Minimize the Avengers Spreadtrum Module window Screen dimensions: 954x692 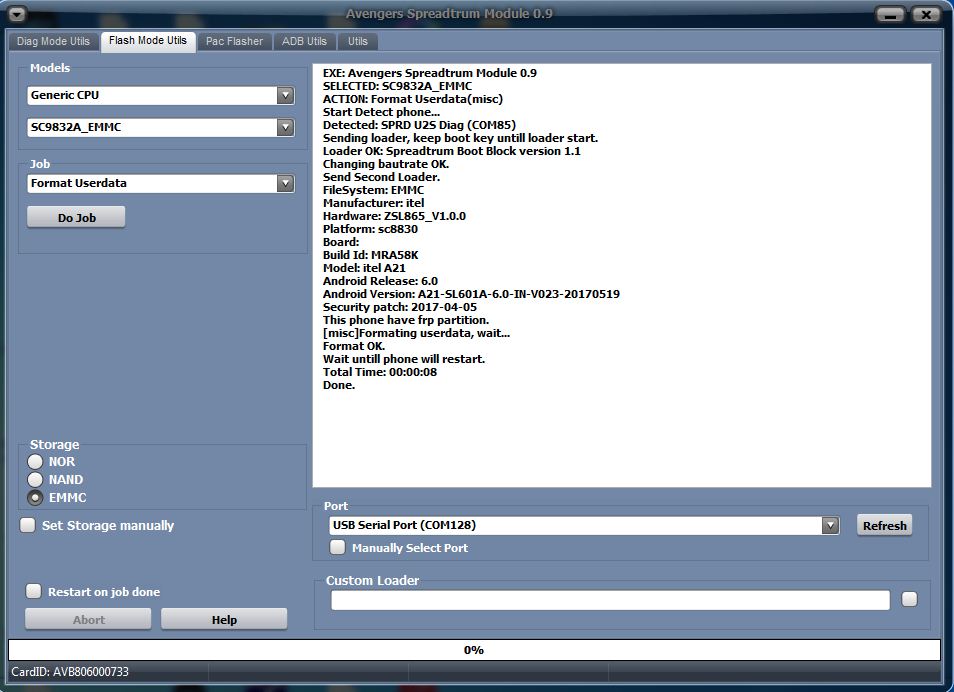890,15
